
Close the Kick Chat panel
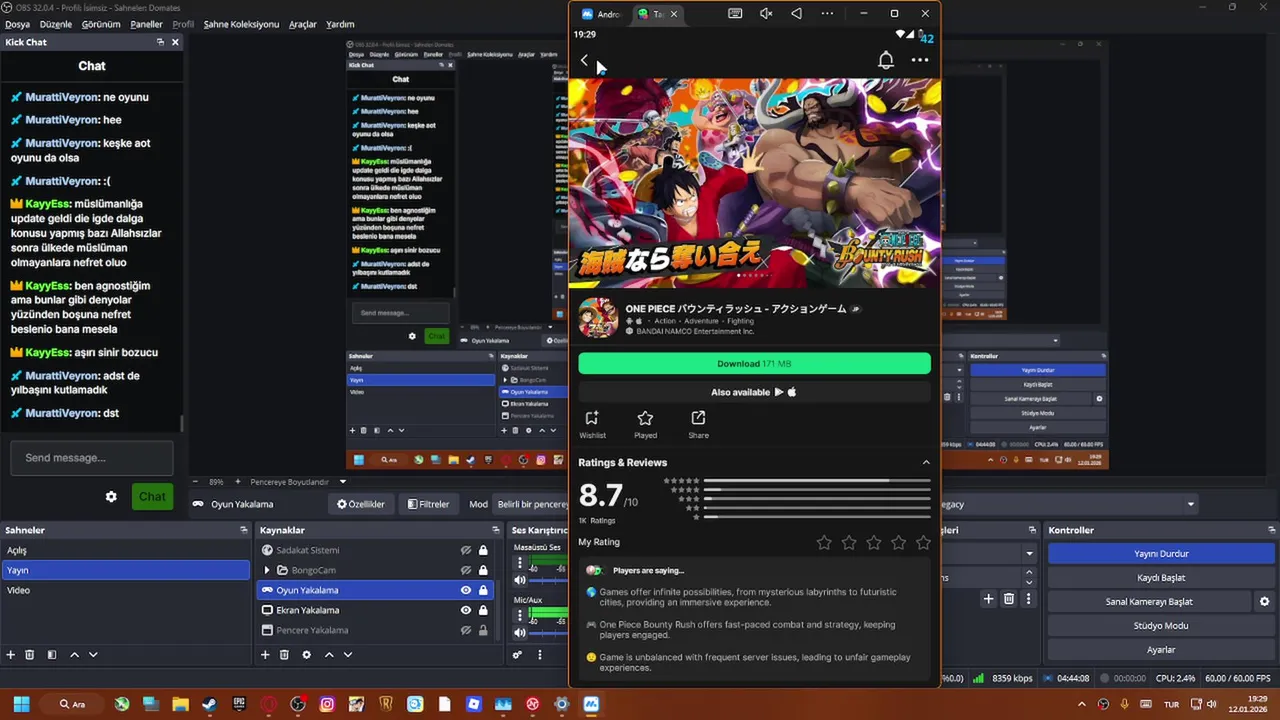point(175,42)
